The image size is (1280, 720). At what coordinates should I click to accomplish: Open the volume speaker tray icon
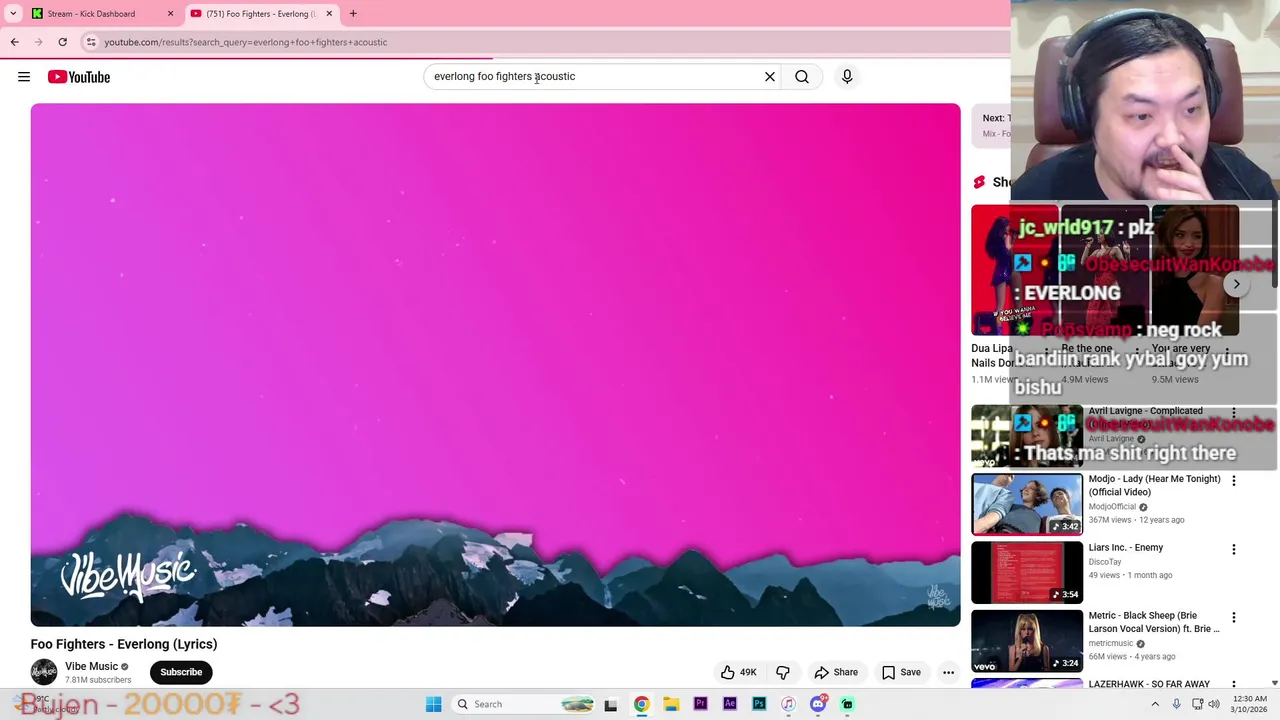pos(1214,704)
